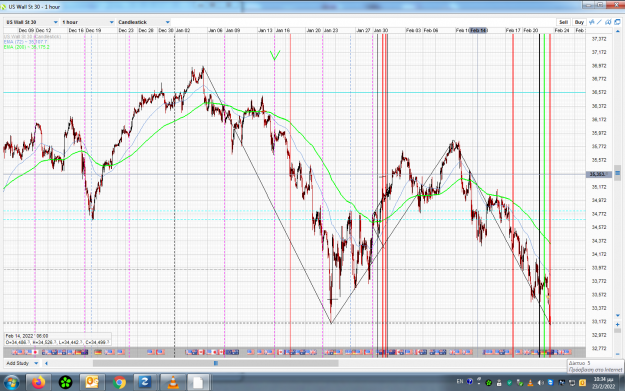
Task: Open the blue Z app in taskbar
Action: [x=145, y=383]
